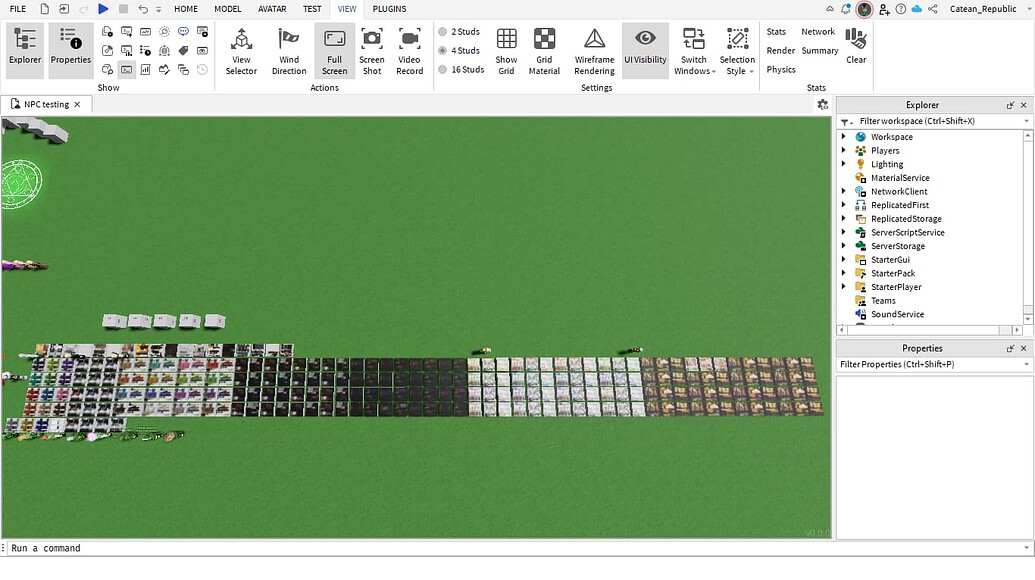Clear the stats display
Screen dimensions: 1035x580
pyautogui.click(x=856, y=45)
